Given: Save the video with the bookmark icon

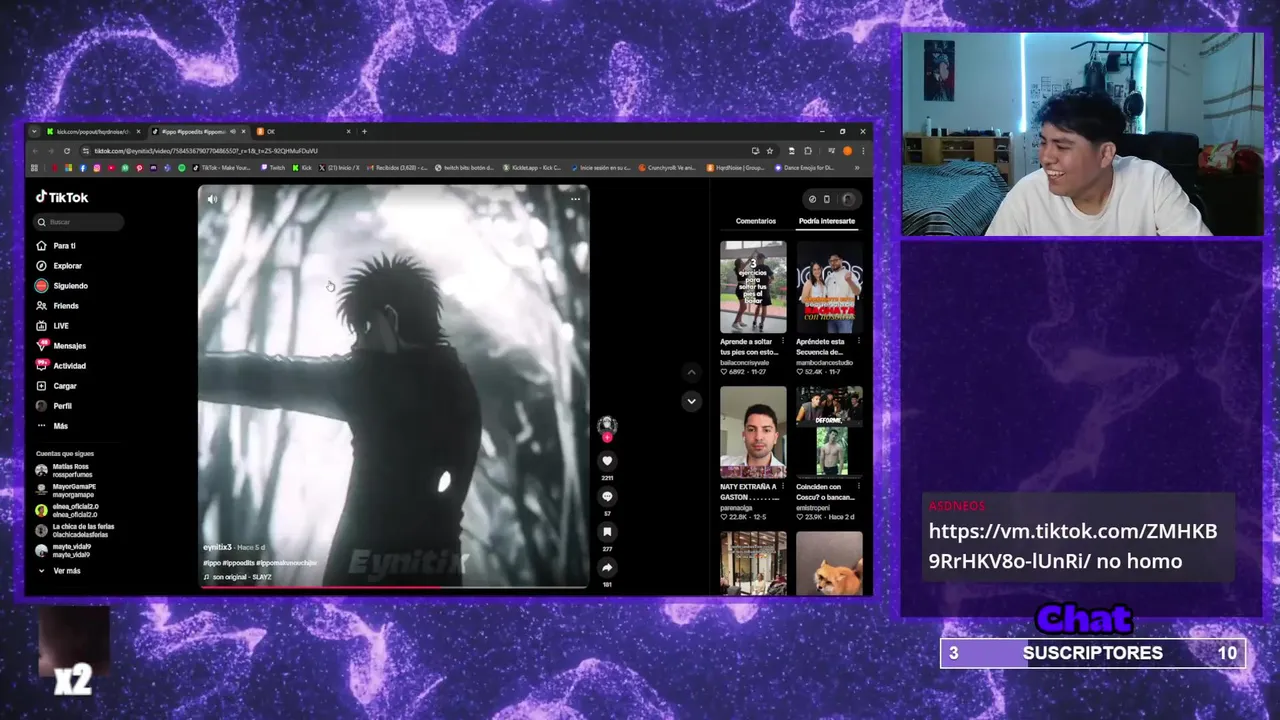Looking at the screenshot, I should pos(607,532).
